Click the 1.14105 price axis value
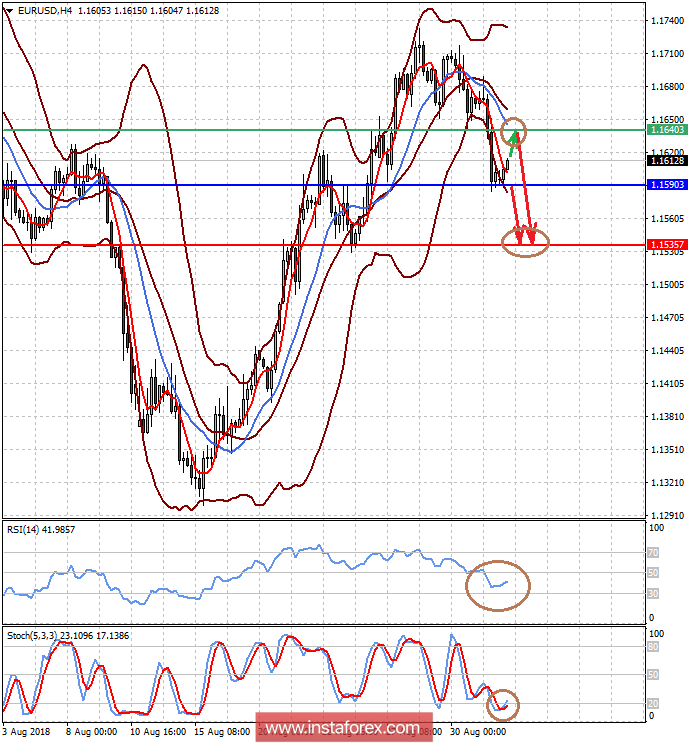This screenshot has height=743, width=688. [x=668, y=383]
